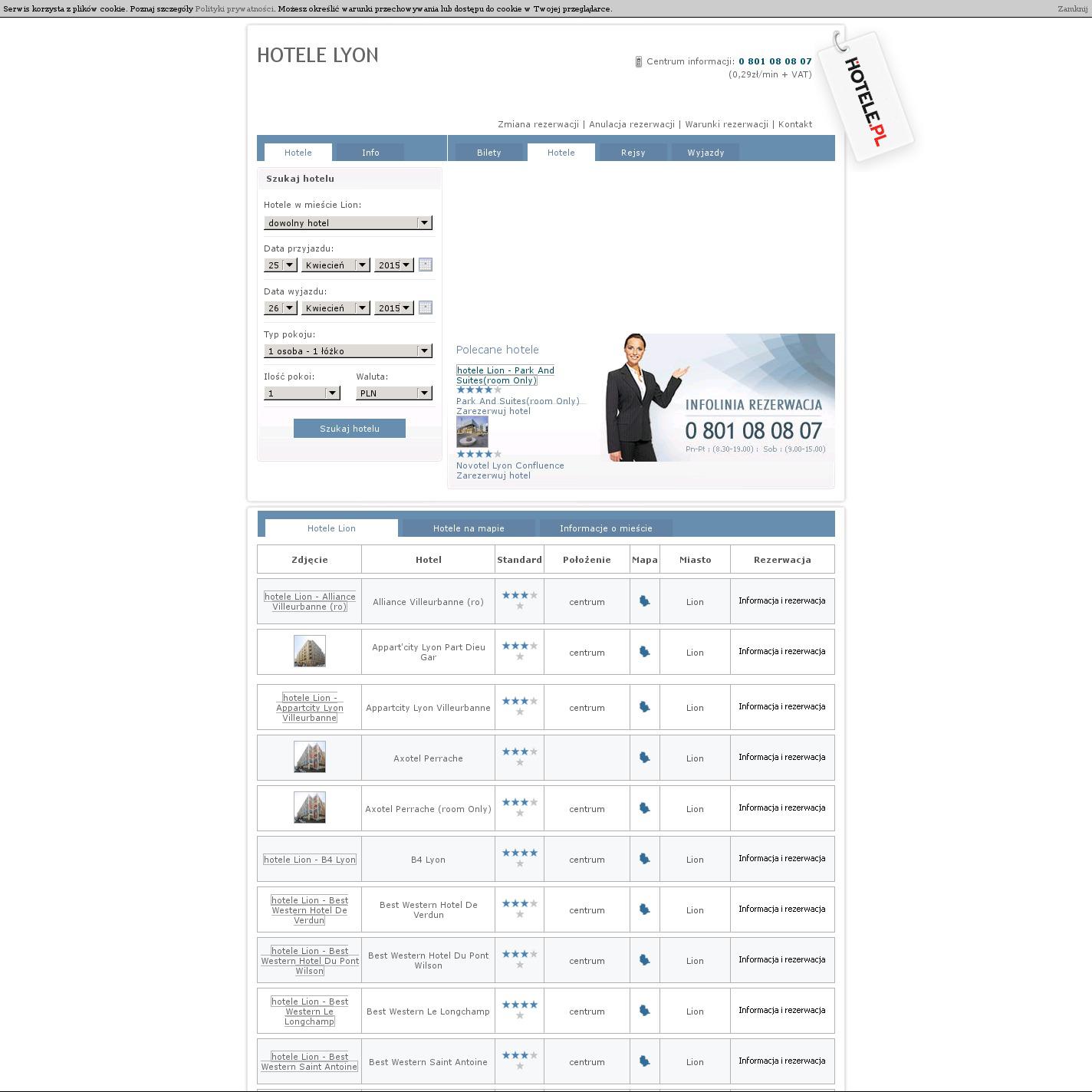Show map icon for B4 Lyon

(644, 859)
